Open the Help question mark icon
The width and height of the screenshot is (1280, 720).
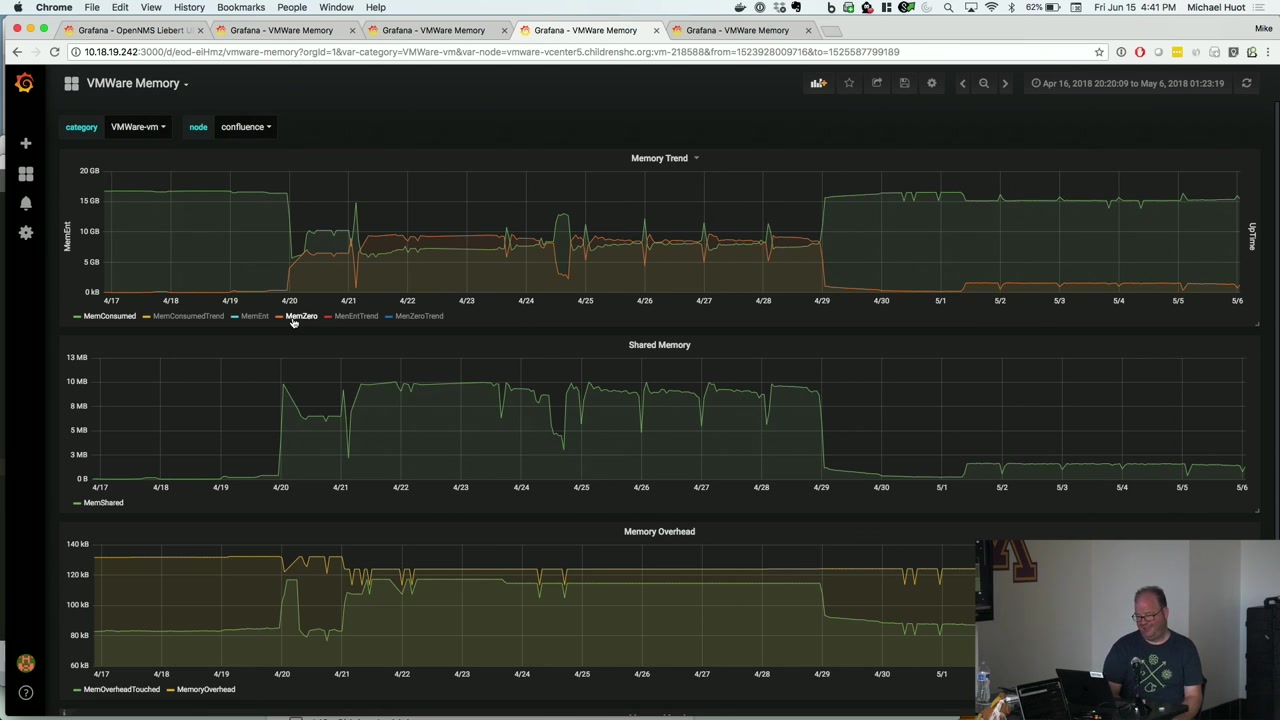pyautogui.click(x=26, y=692)
